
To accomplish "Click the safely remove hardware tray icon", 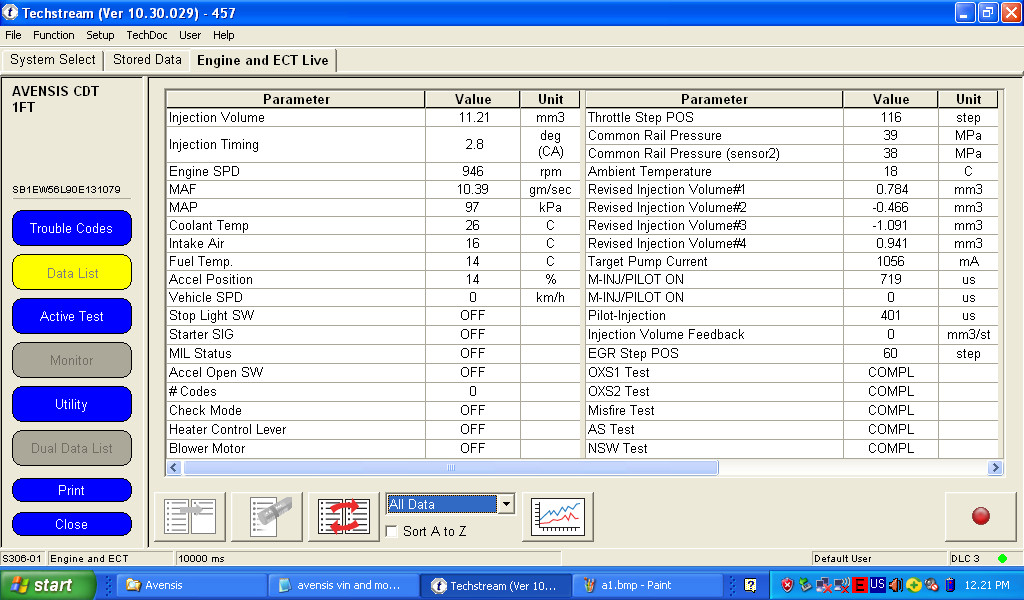I will (805, 585).
